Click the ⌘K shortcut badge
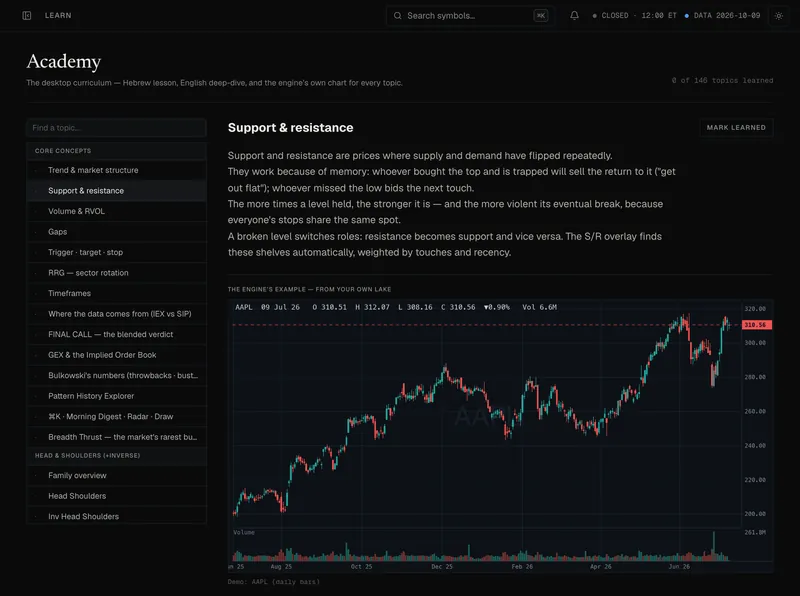Screen dimensions: 800x596 (540, 16)
